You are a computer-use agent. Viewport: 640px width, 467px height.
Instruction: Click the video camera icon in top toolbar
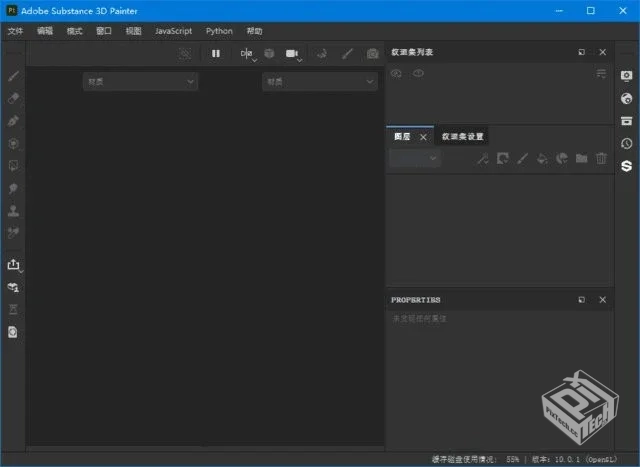pyautogui.click(x=291, y=53)
